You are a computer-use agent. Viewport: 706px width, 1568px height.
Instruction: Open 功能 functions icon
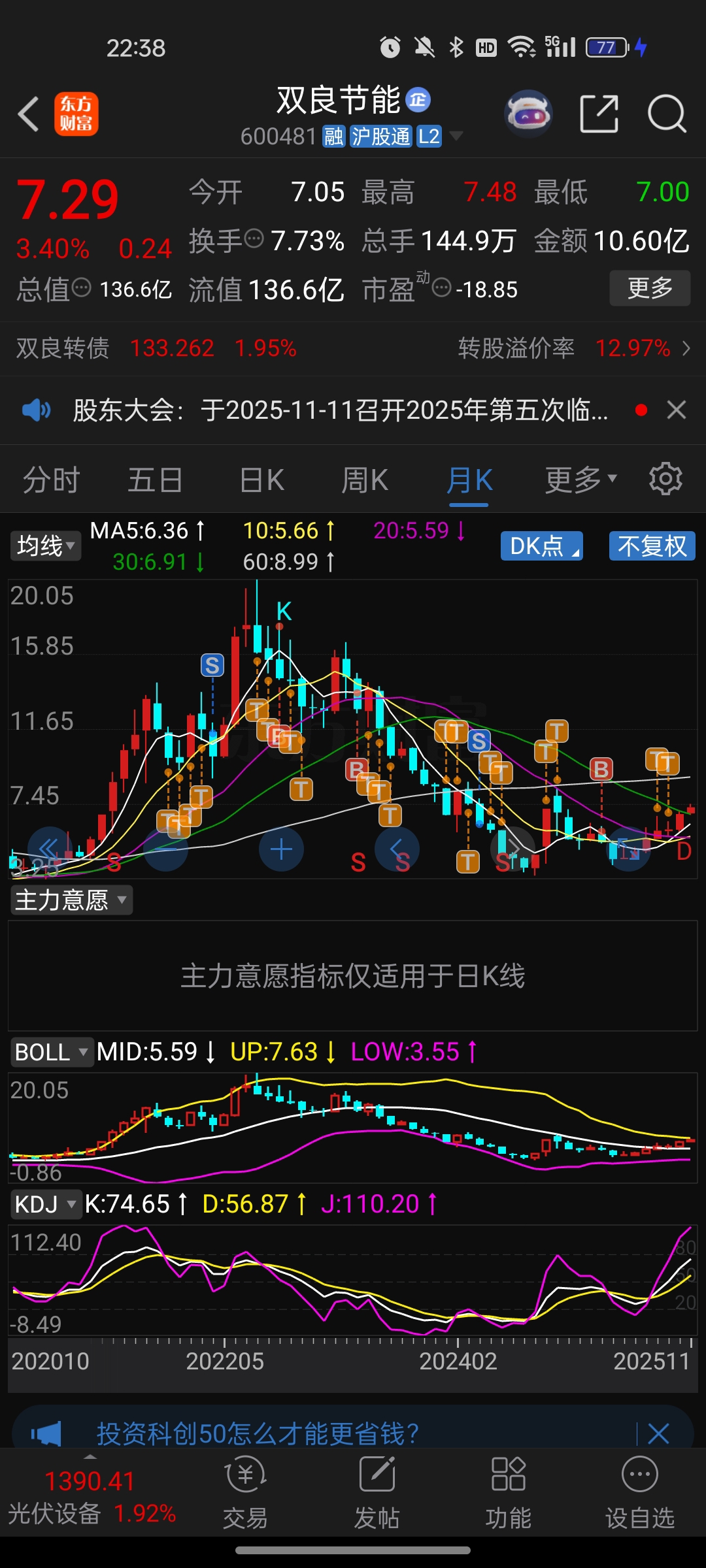pos(508,1494)
